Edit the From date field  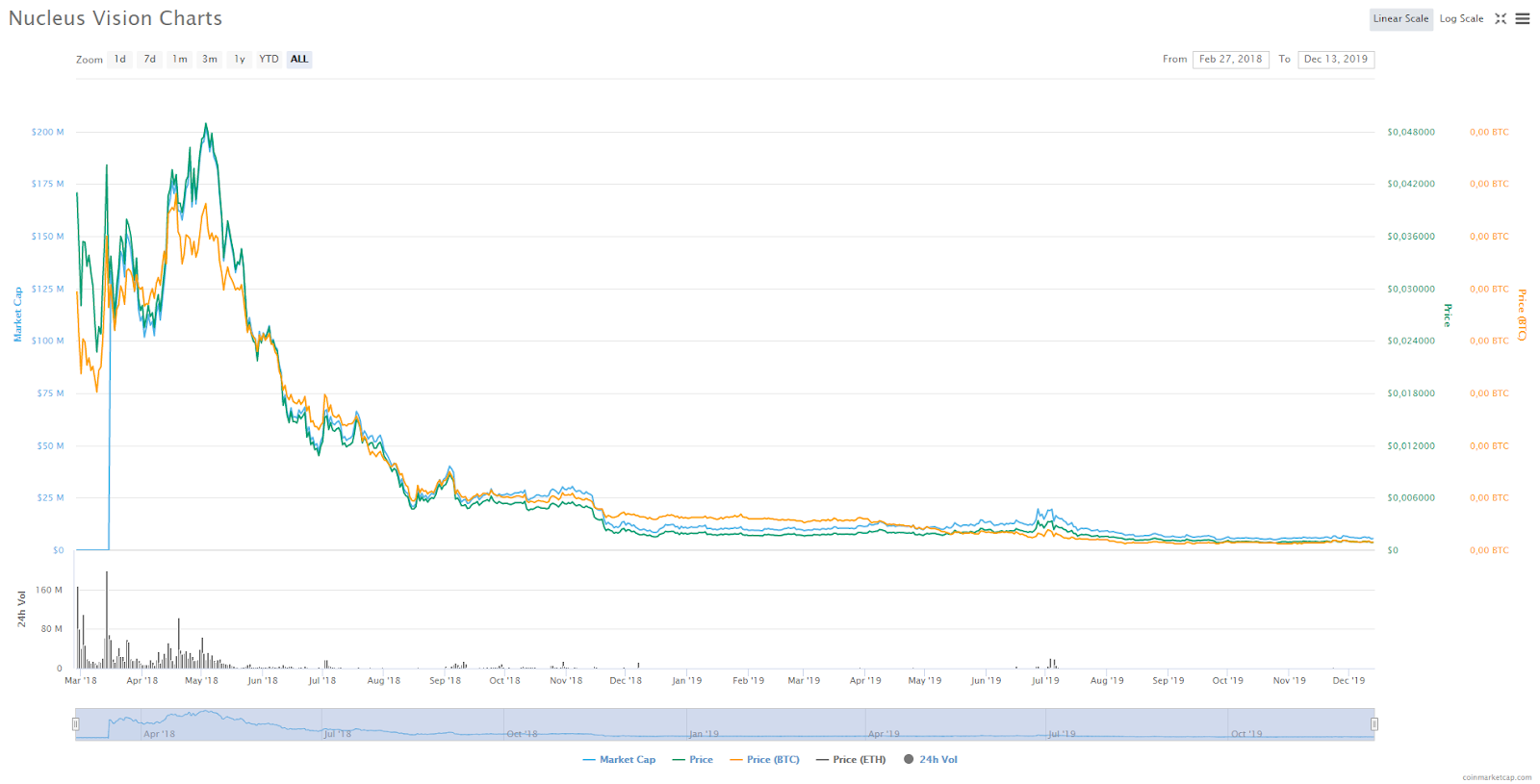pyautogui.click(x=1231, y=60)
